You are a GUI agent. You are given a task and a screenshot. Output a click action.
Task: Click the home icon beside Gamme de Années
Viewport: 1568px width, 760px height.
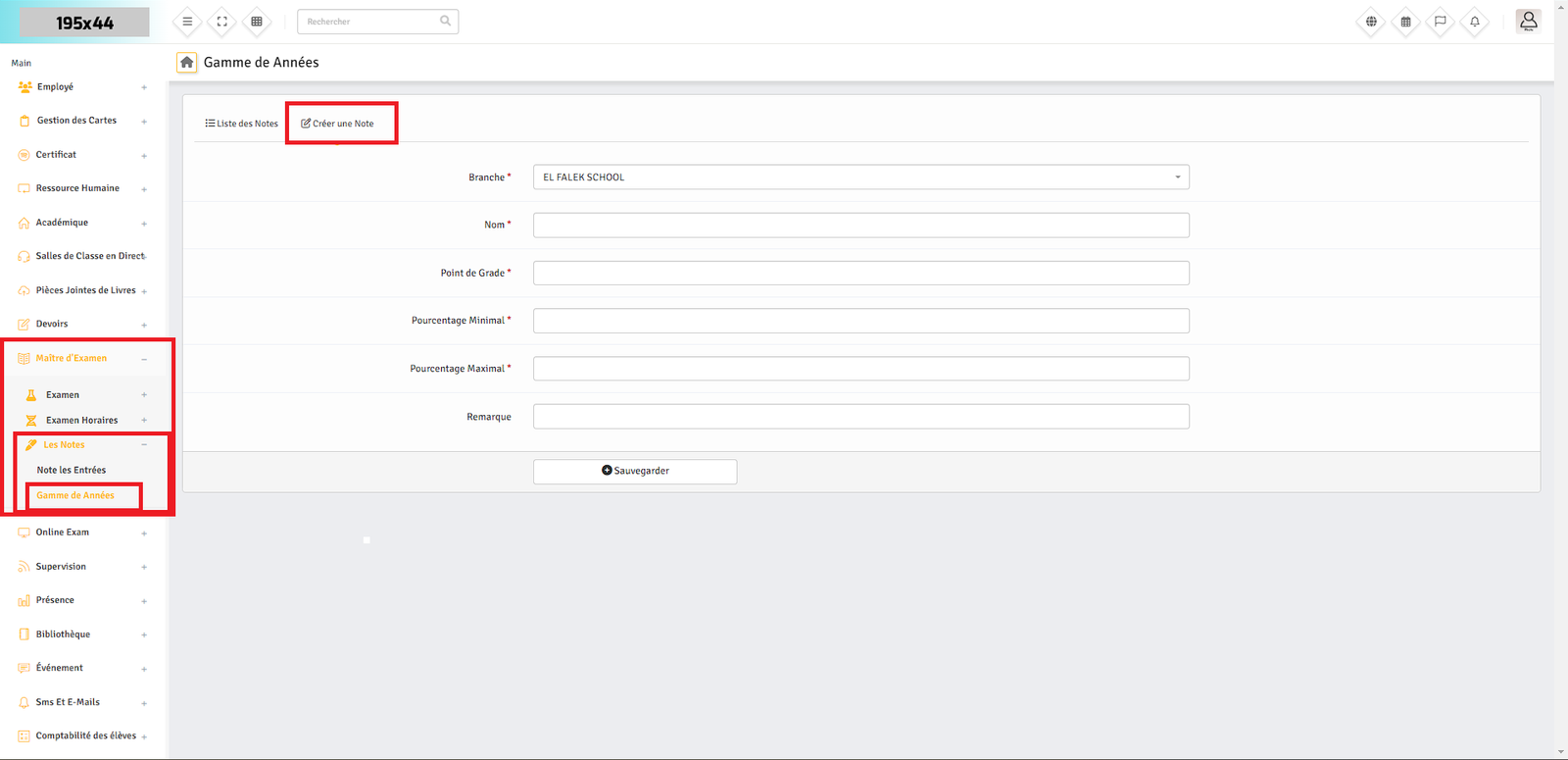click(x=186, y=62)
